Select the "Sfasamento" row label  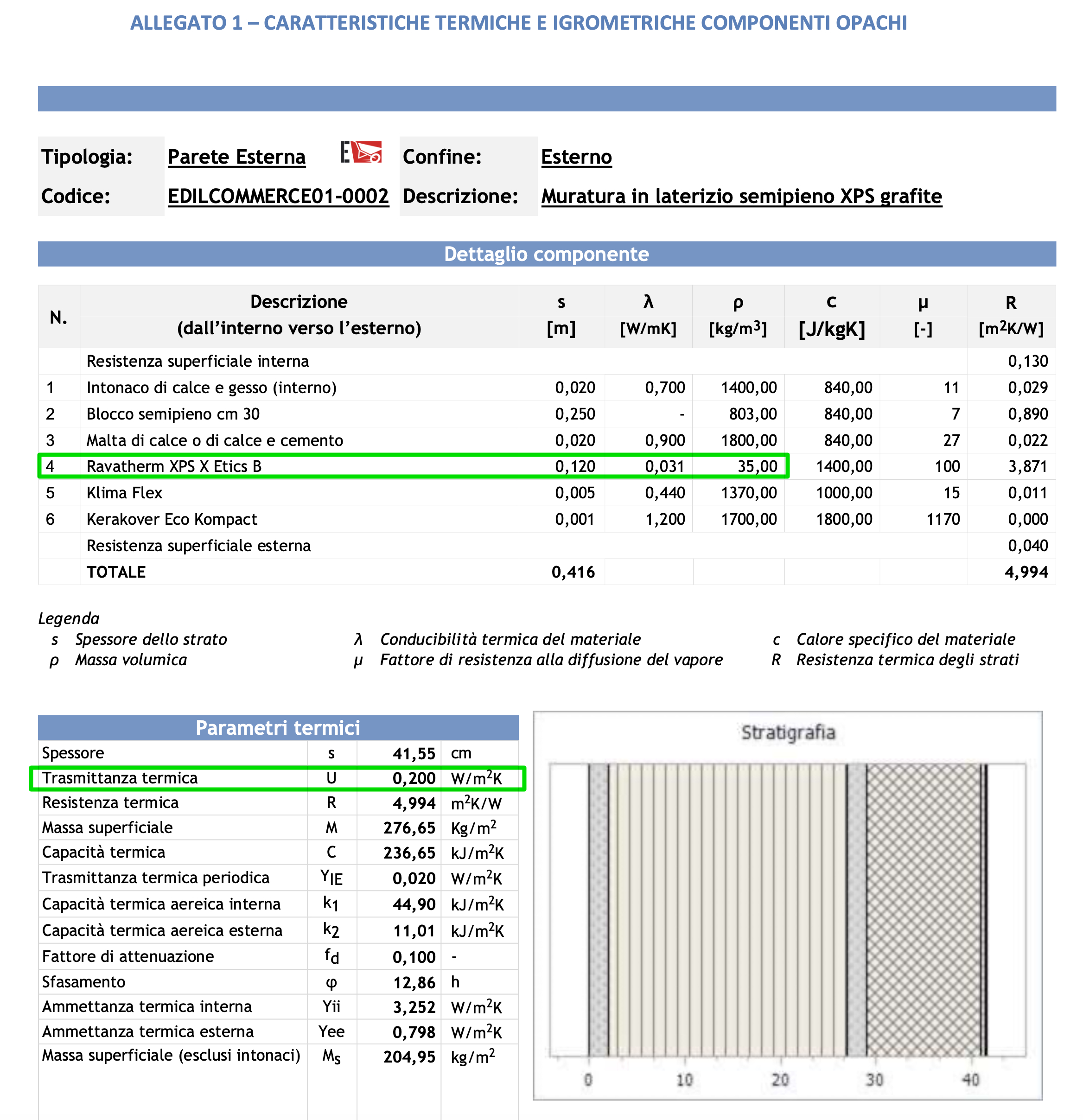pyautogui.click(x=83, y=982)
